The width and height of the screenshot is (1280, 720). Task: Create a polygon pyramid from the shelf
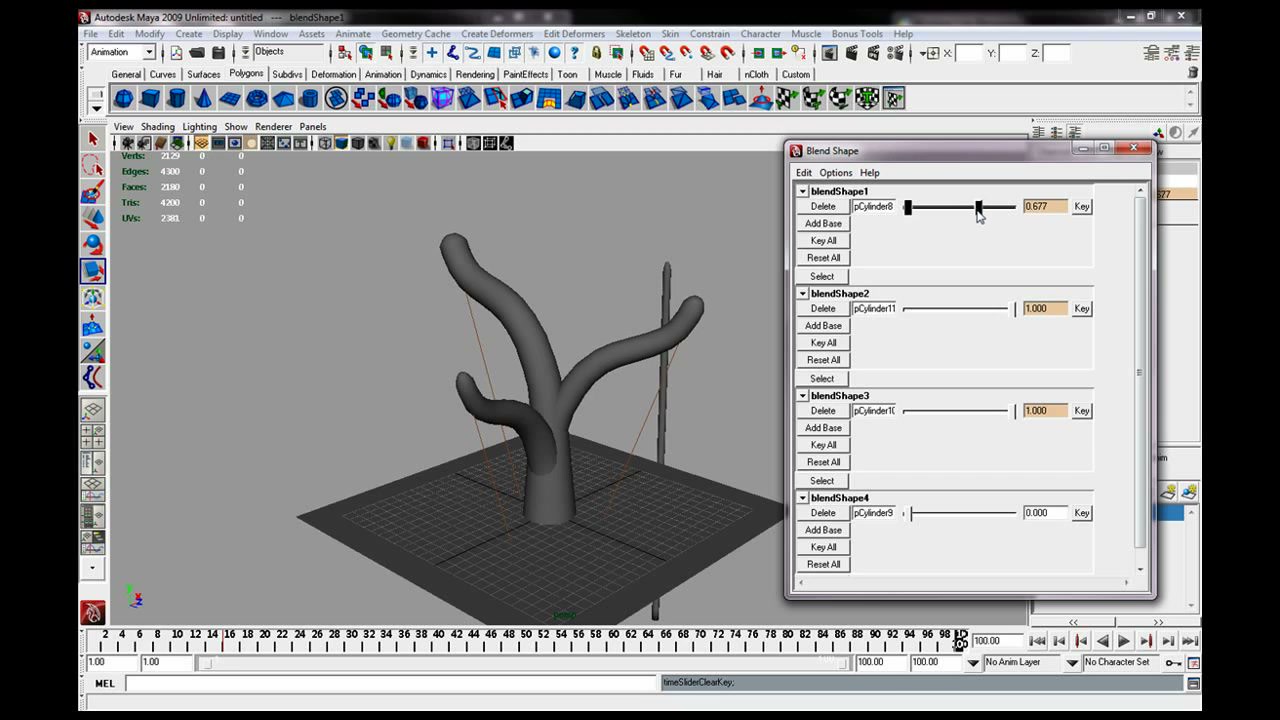pos(283,98)
